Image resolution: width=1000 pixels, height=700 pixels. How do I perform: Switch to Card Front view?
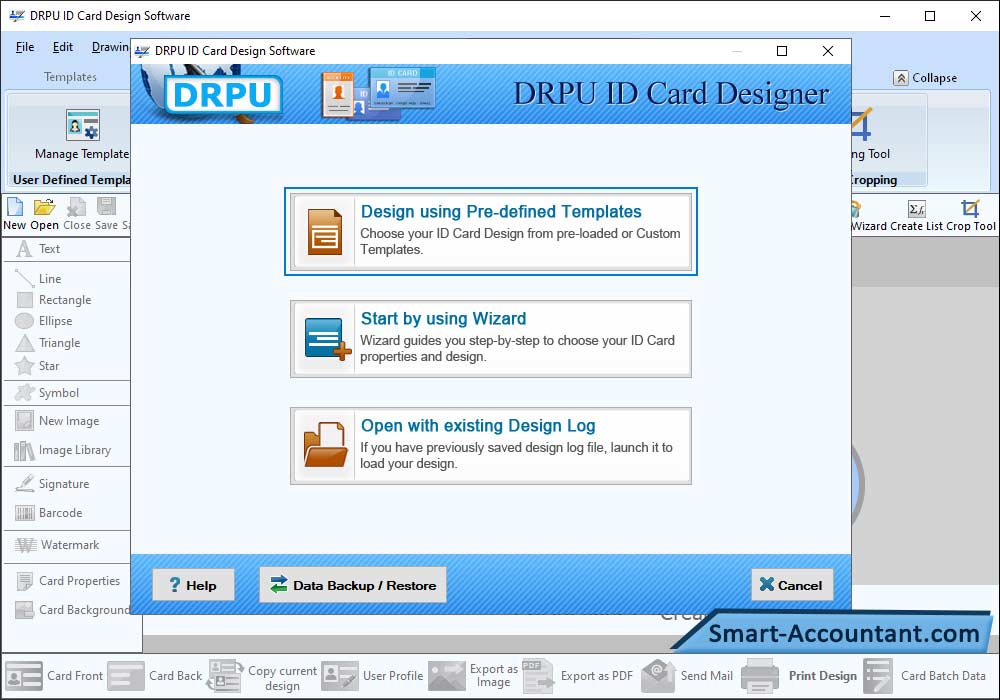[54, 676]
